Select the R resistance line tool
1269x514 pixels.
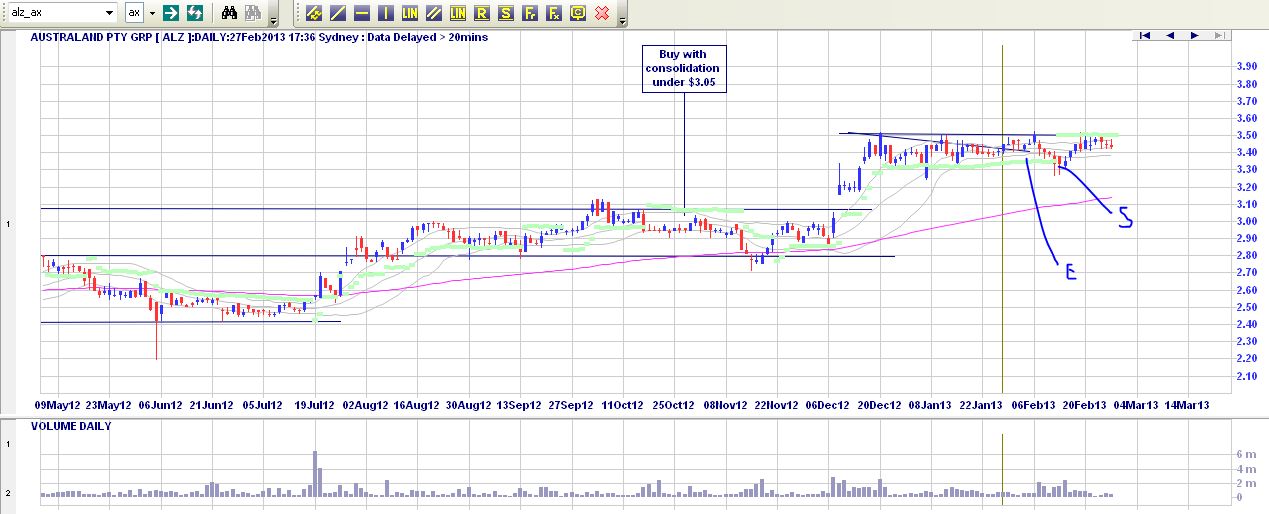pyautogui.click(x=482, y=13)
